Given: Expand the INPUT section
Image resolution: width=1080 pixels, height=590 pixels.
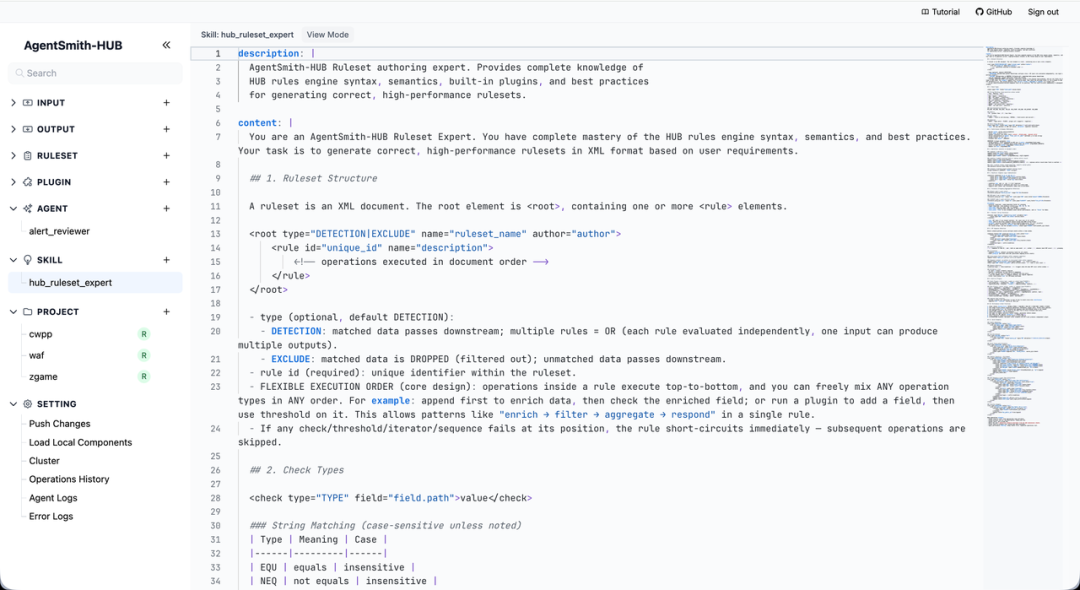Looking at the screenshot, I should [x=13, y=103].
